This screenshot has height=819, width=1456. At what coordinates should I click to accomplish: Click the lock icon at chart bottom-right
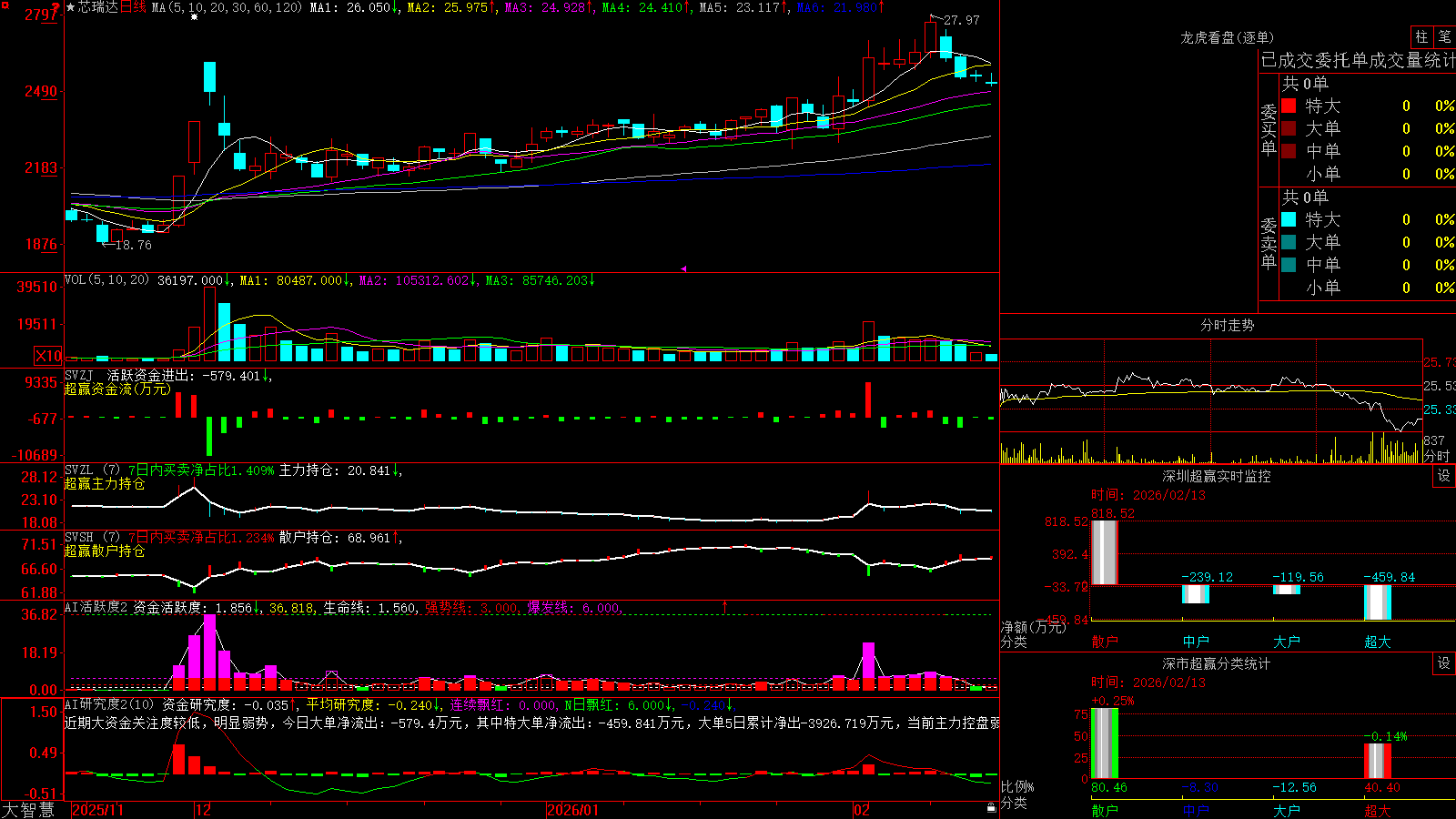(x=992, y=808)
